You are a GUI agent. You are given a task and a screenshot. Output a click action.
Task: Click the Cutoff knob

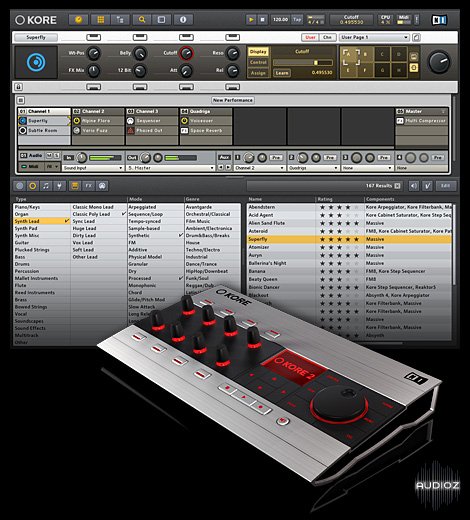click(x=186, y=53)
